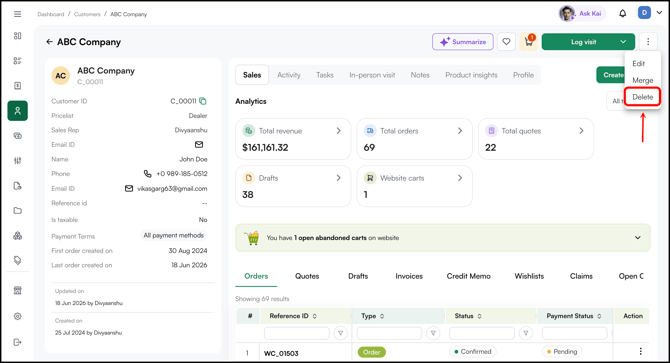Switch to the Activity tab

(x=289, y=75)
